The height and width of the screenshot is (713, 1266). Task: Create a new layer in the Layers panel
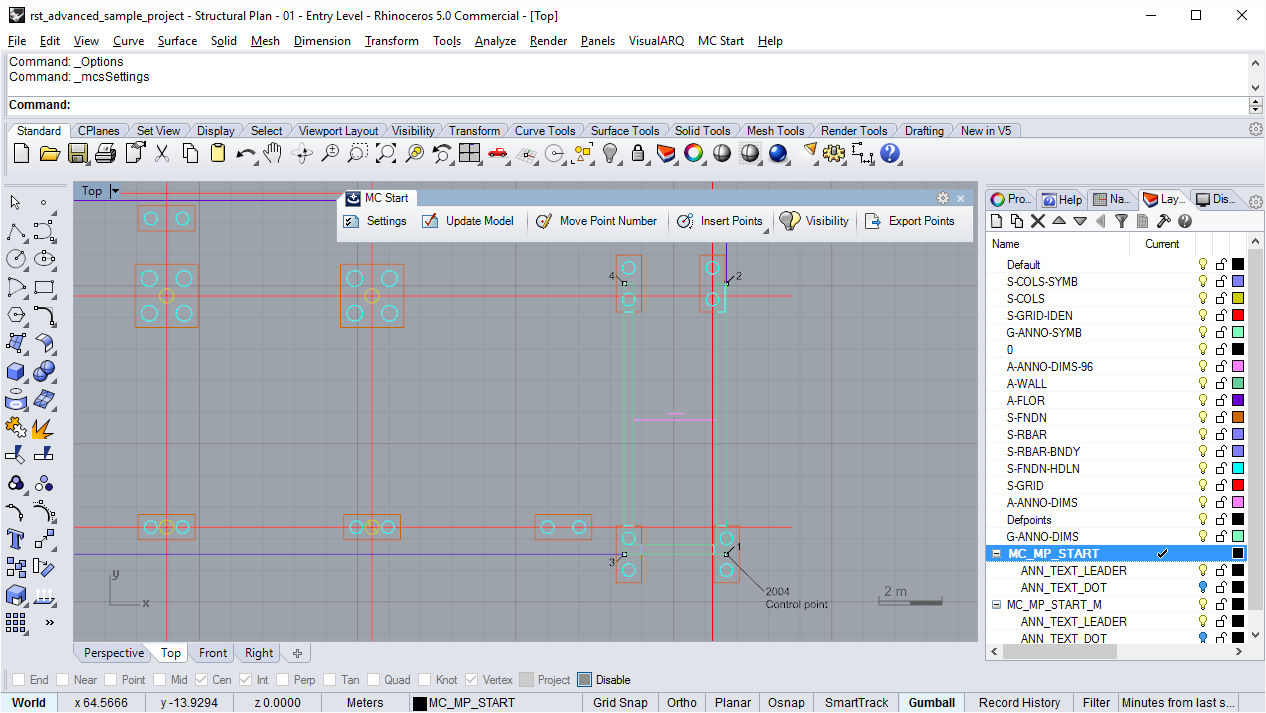tap(997, 221)
